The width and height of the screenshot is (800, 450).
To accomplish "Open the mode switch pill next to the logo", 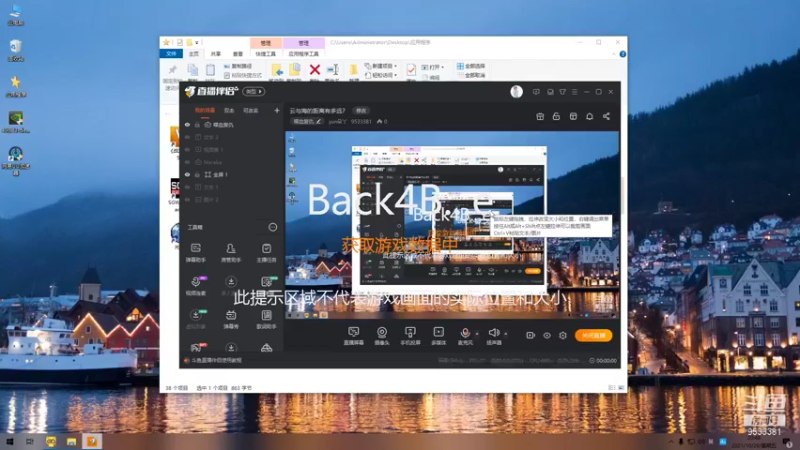I will (x=254, y=91).
